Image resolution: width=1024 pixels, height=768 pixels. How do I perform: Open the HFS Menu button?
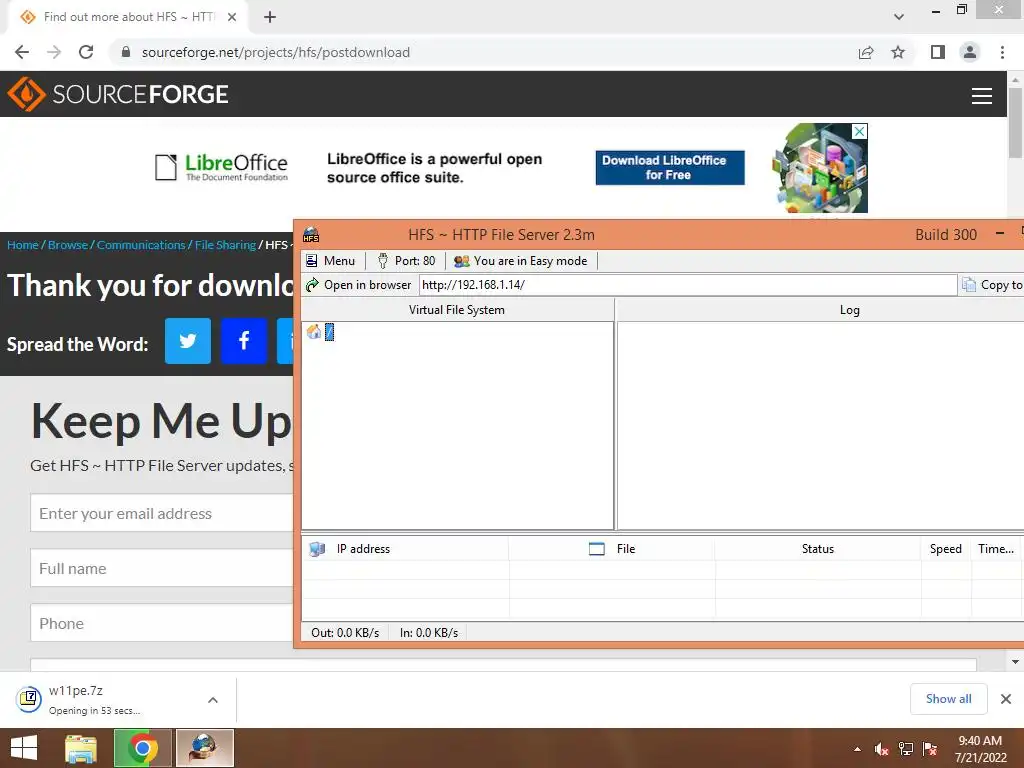330,261
